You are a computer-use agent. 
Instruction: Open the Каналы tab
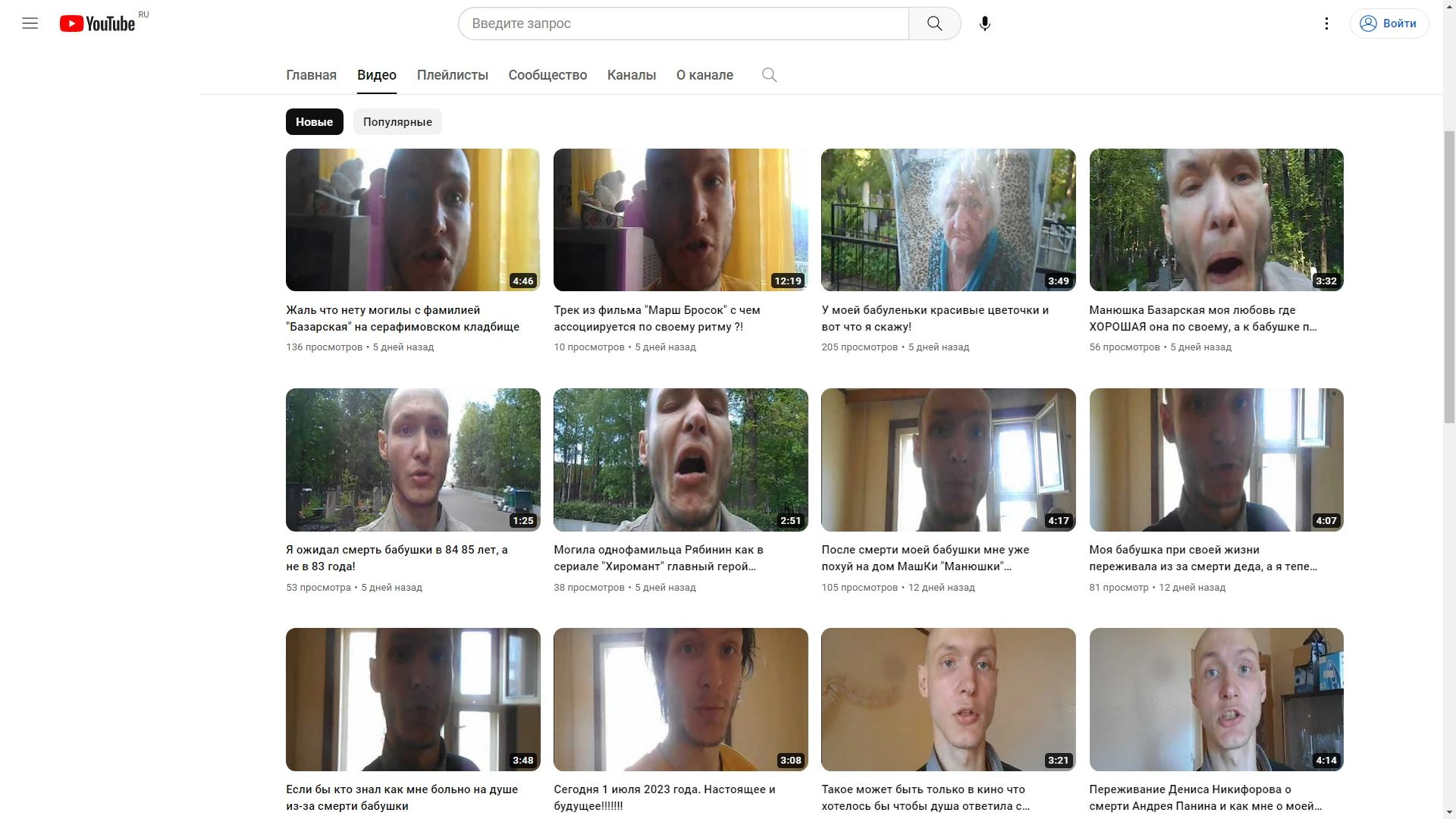tap(631, 75)
